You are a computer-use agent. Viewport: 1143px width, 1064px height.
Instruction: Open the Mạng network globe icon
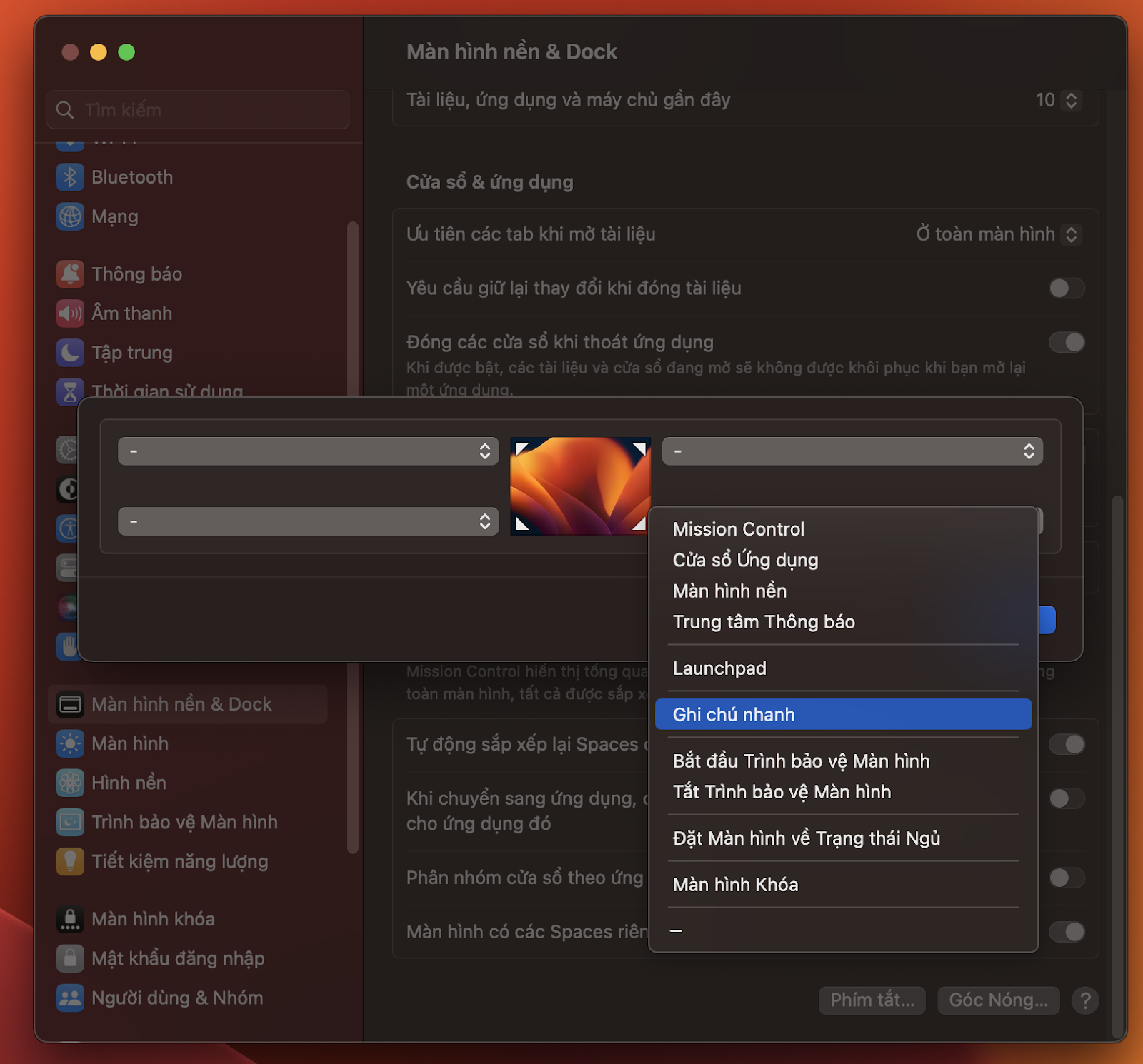70,216
